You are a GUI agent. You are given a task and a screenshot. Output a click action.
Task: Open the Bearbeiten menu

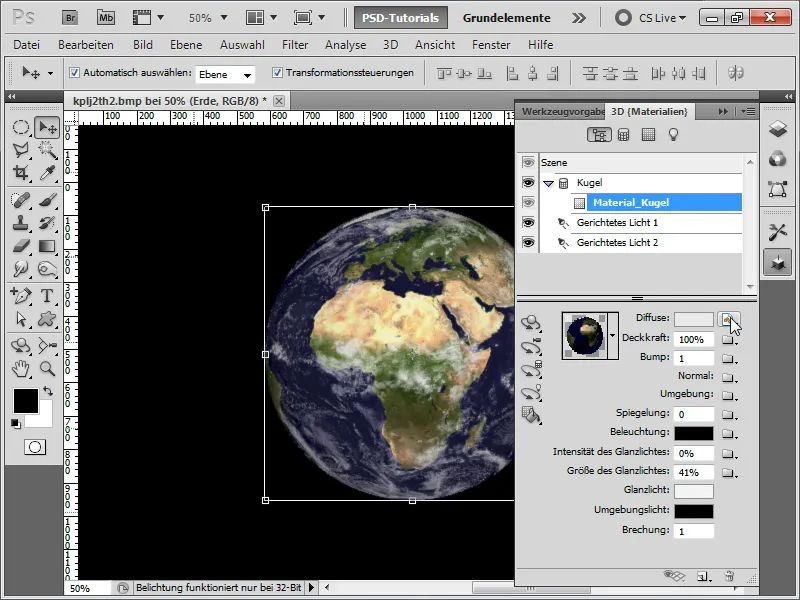tap(86, 45)
